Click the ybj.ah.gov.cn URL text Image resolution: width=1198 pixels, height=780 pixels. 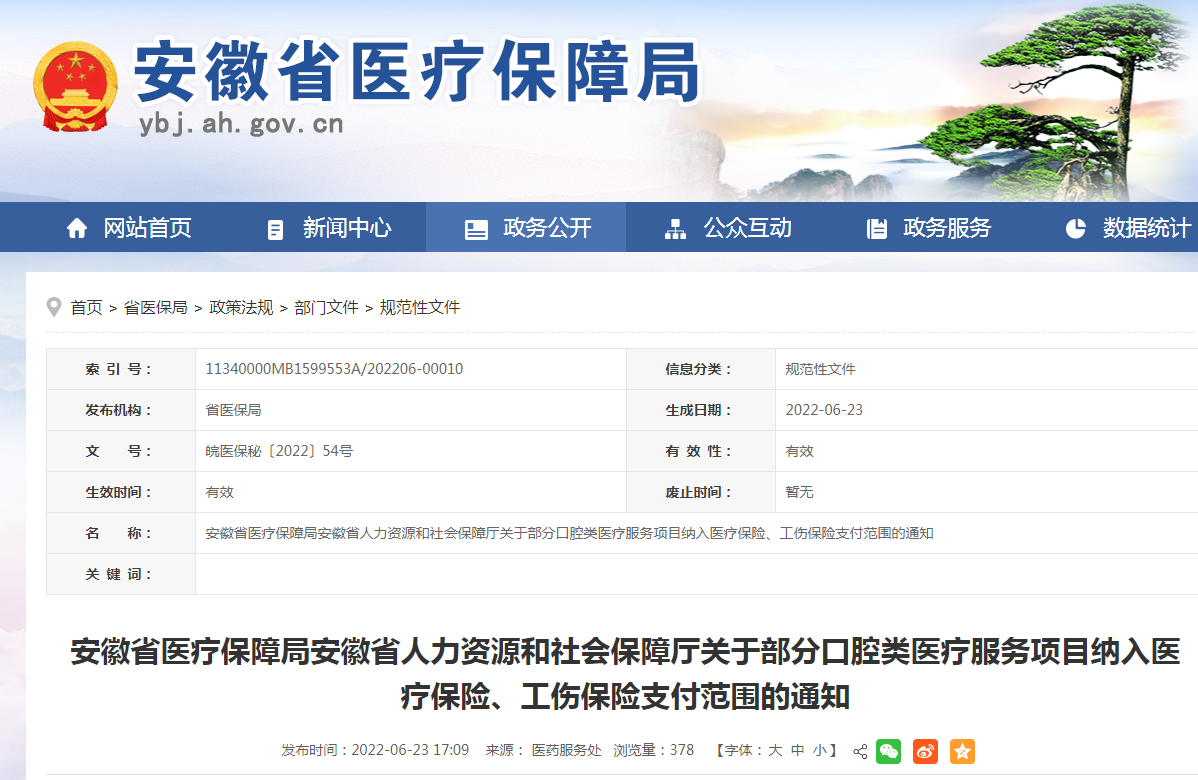click(x=241, y=124)
